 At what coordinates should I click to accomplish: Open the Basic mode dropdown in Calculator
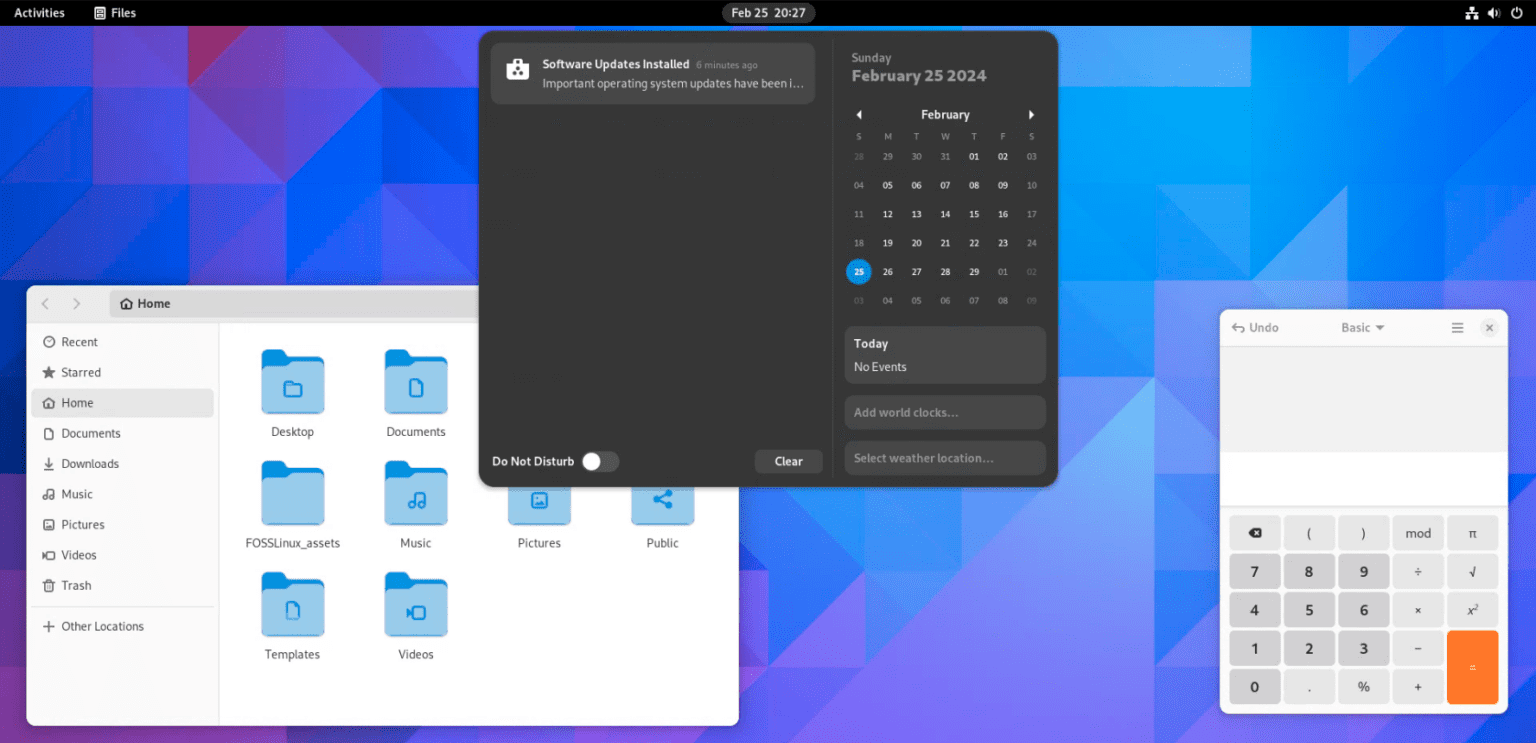tap(1362, 327)
